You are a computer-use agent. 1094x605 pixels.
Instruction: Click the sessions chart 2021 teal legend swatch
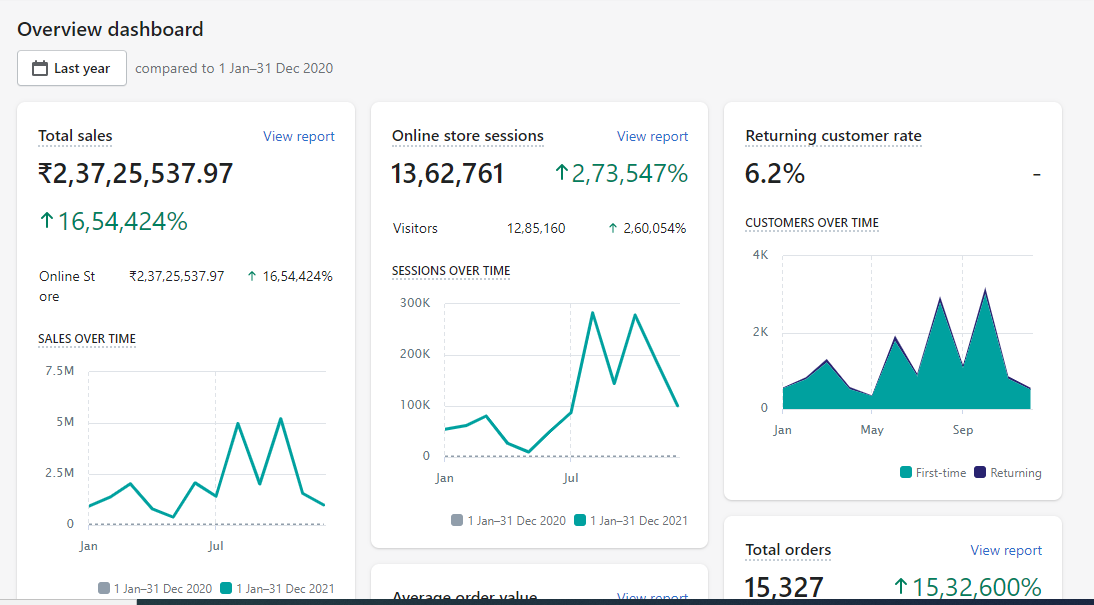tap(580, 521)
